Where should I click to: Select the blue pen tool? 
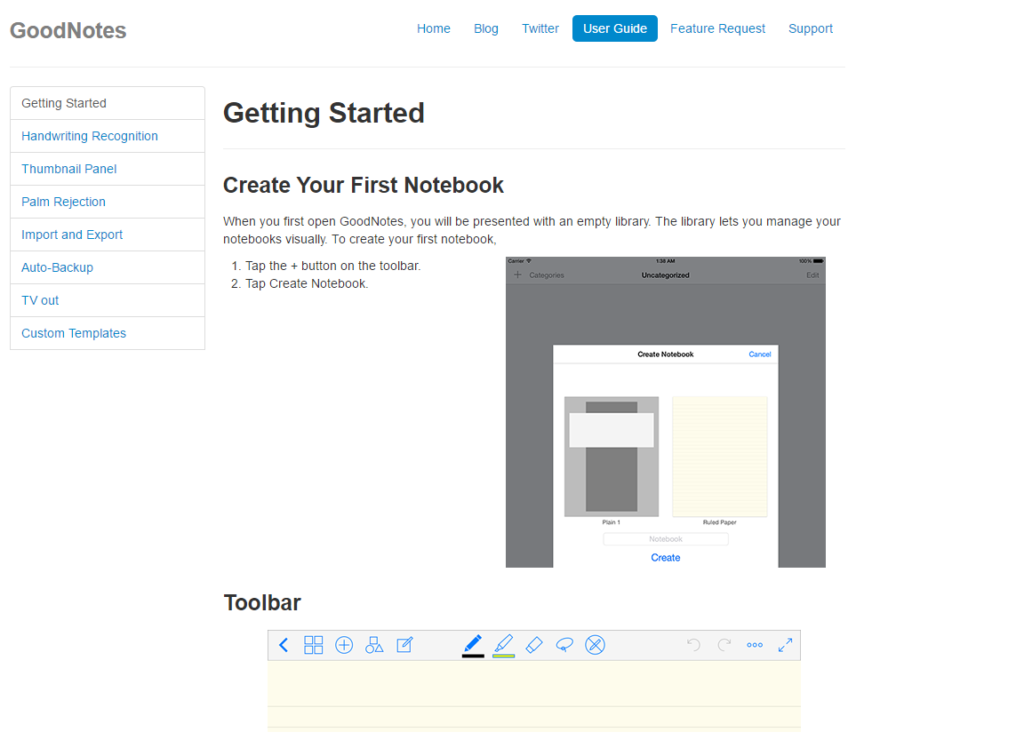tap(473, 644)
